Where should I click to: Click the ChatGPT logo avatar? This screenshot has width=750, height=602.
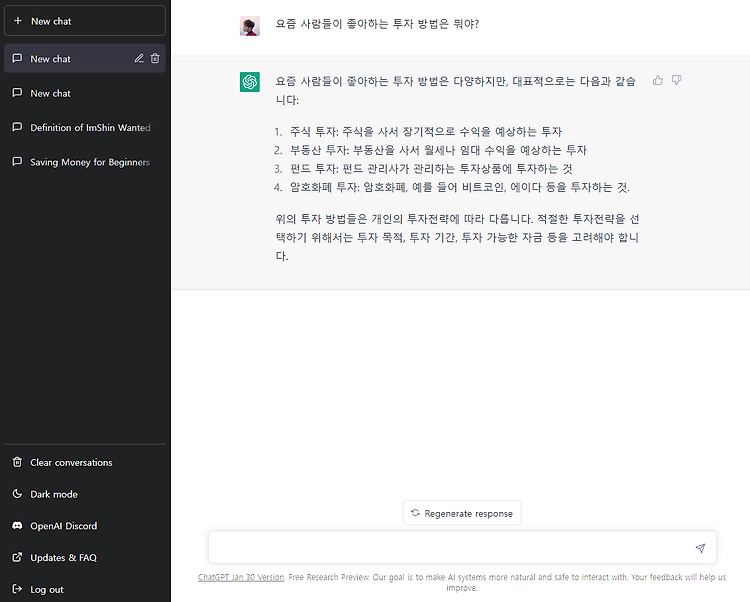250,82
